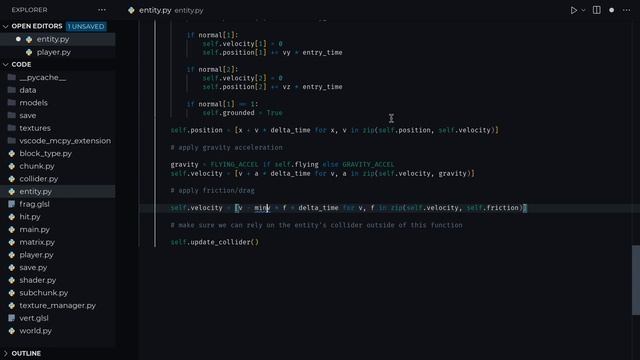Click the folder icon of textures

tap(12, 128)
